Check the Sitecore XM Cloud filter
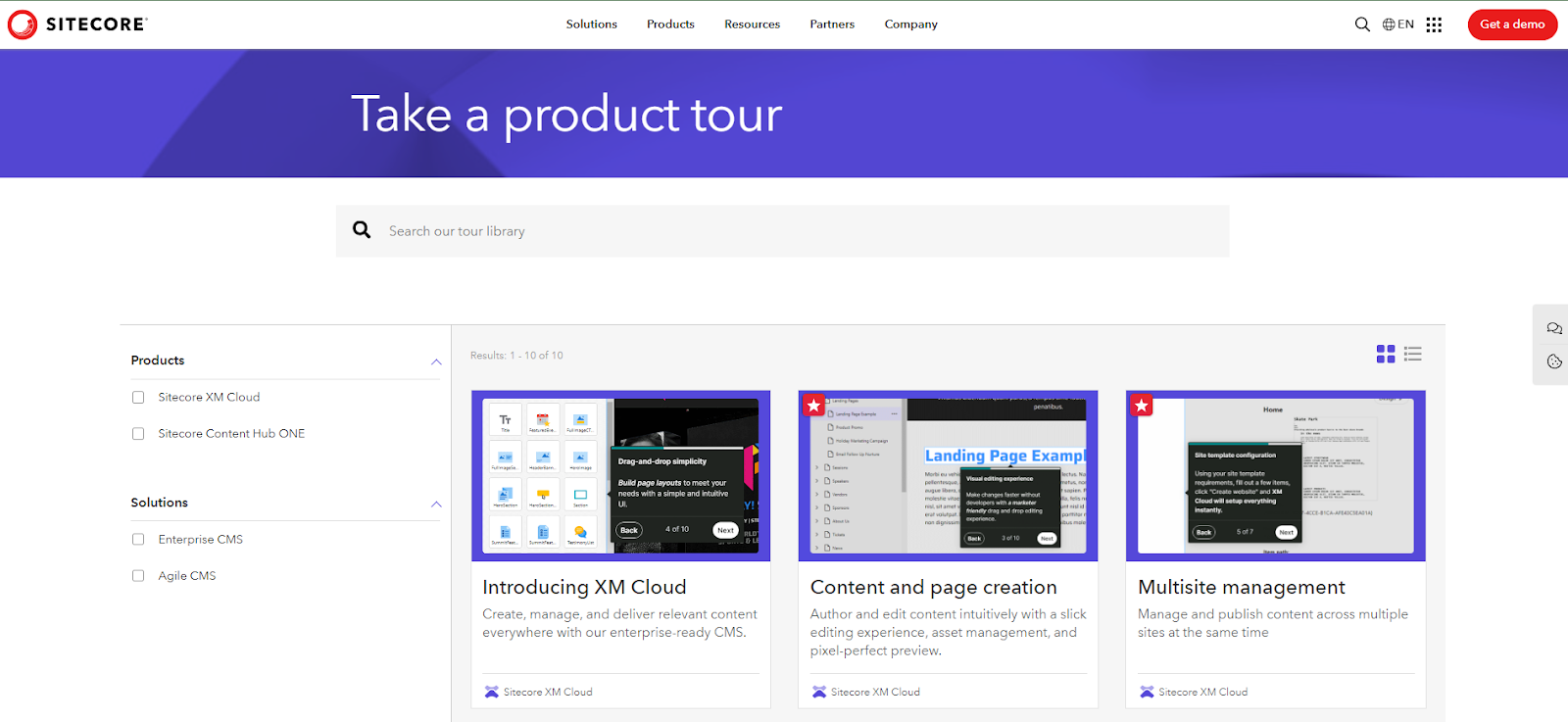Screen dimensions: 1568x722 coord(138,398)
